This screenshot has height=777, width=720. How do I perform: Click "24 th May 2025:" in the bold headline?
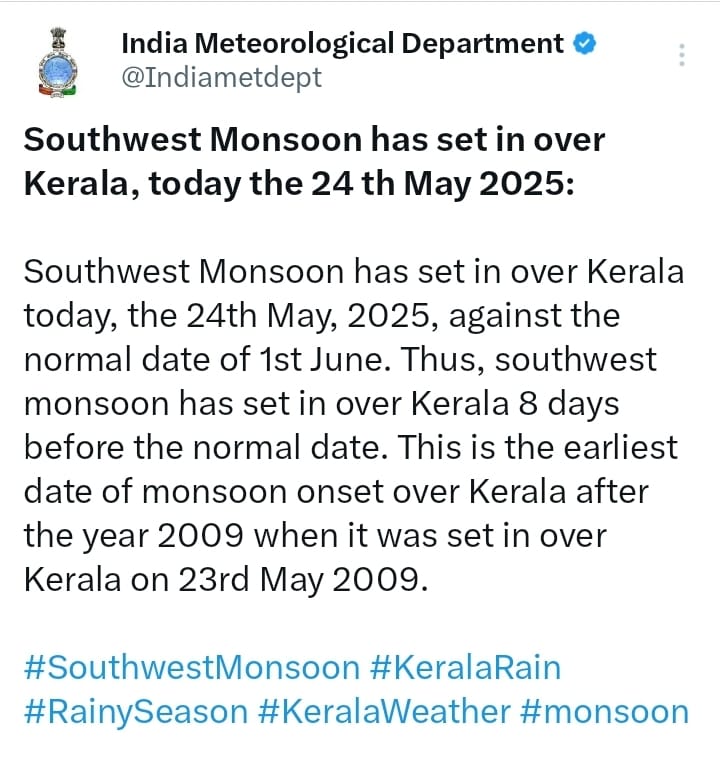coord(443,184)
